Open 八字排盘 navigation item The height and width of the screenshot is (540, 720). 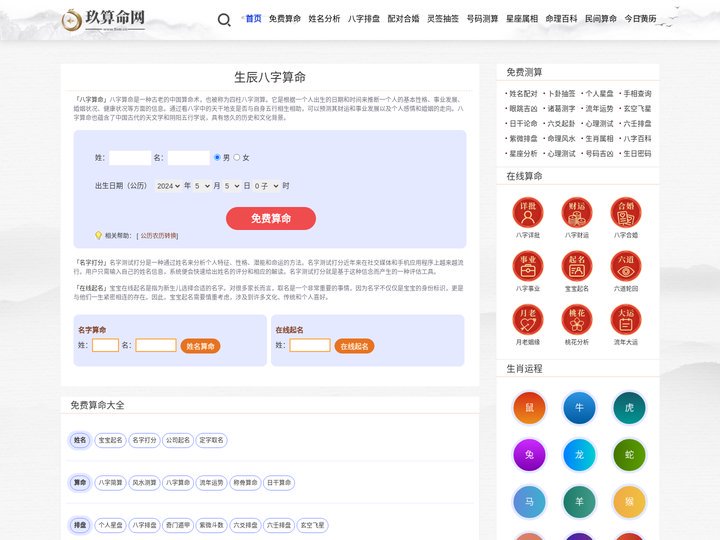point(364,19)
